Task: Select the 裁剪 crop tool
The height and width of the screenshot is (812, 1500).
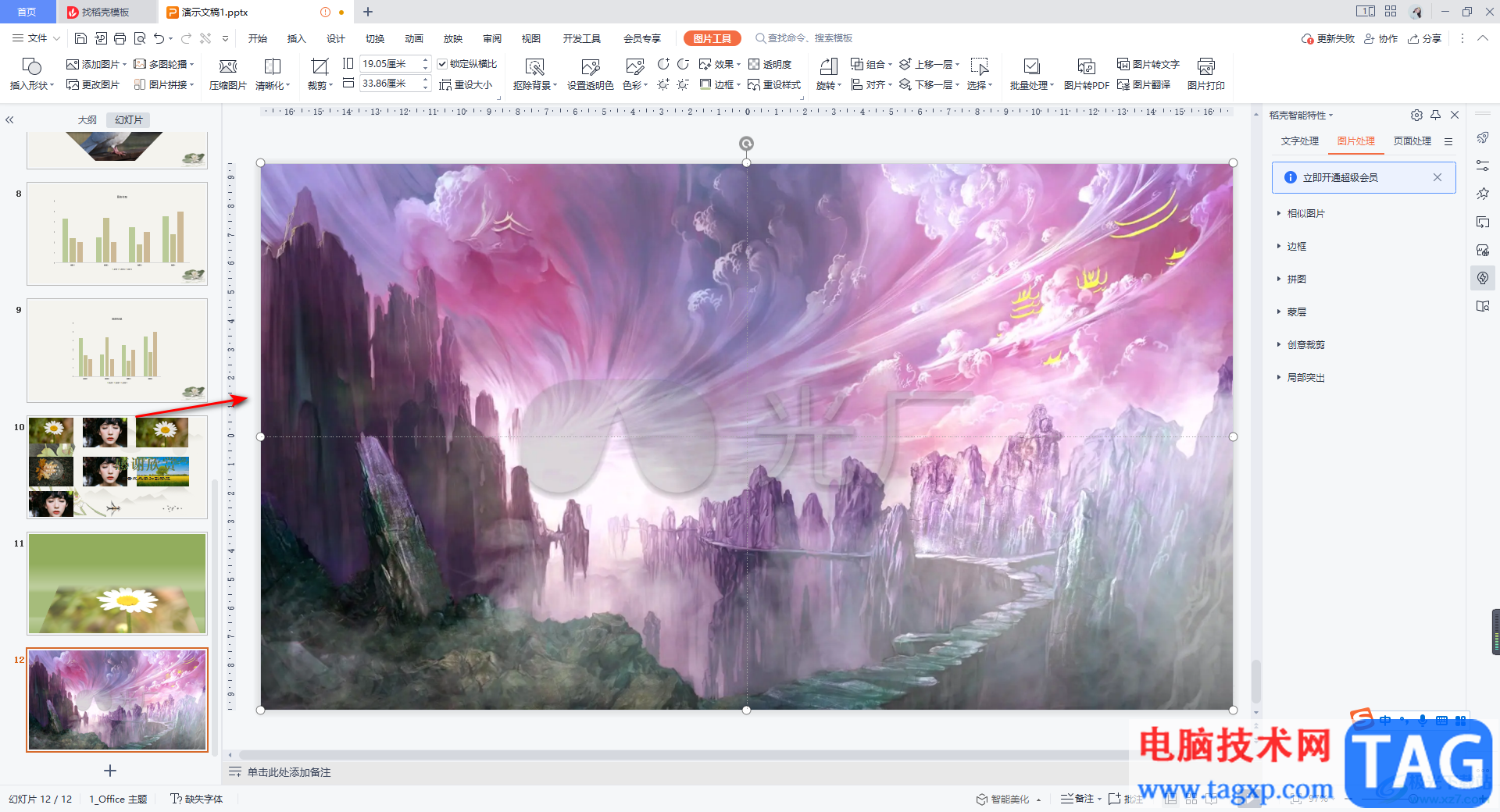Action: (320, 74)
